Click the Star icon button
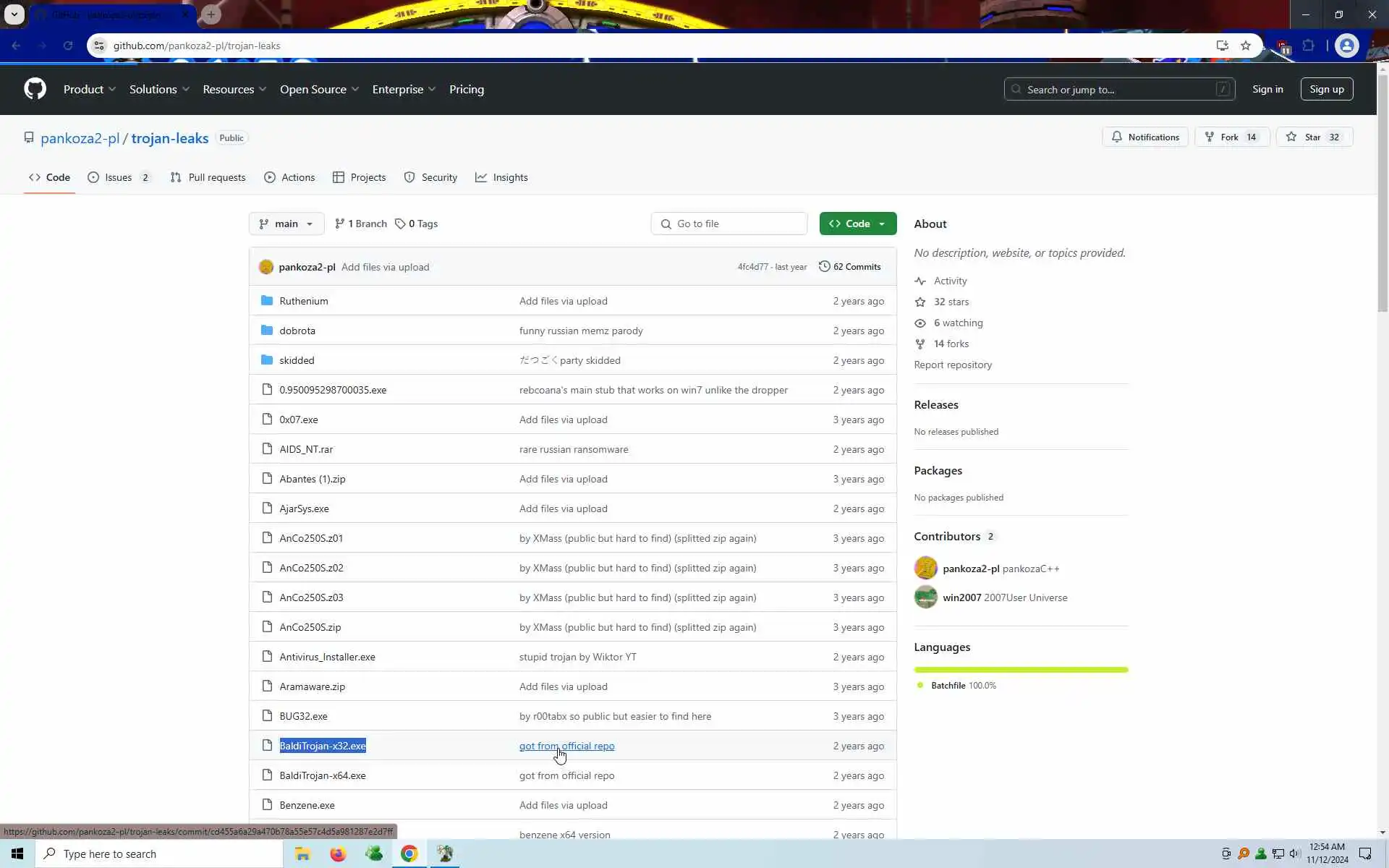The width and height of the screenshot is (1389, 868). click(1291, 137)
